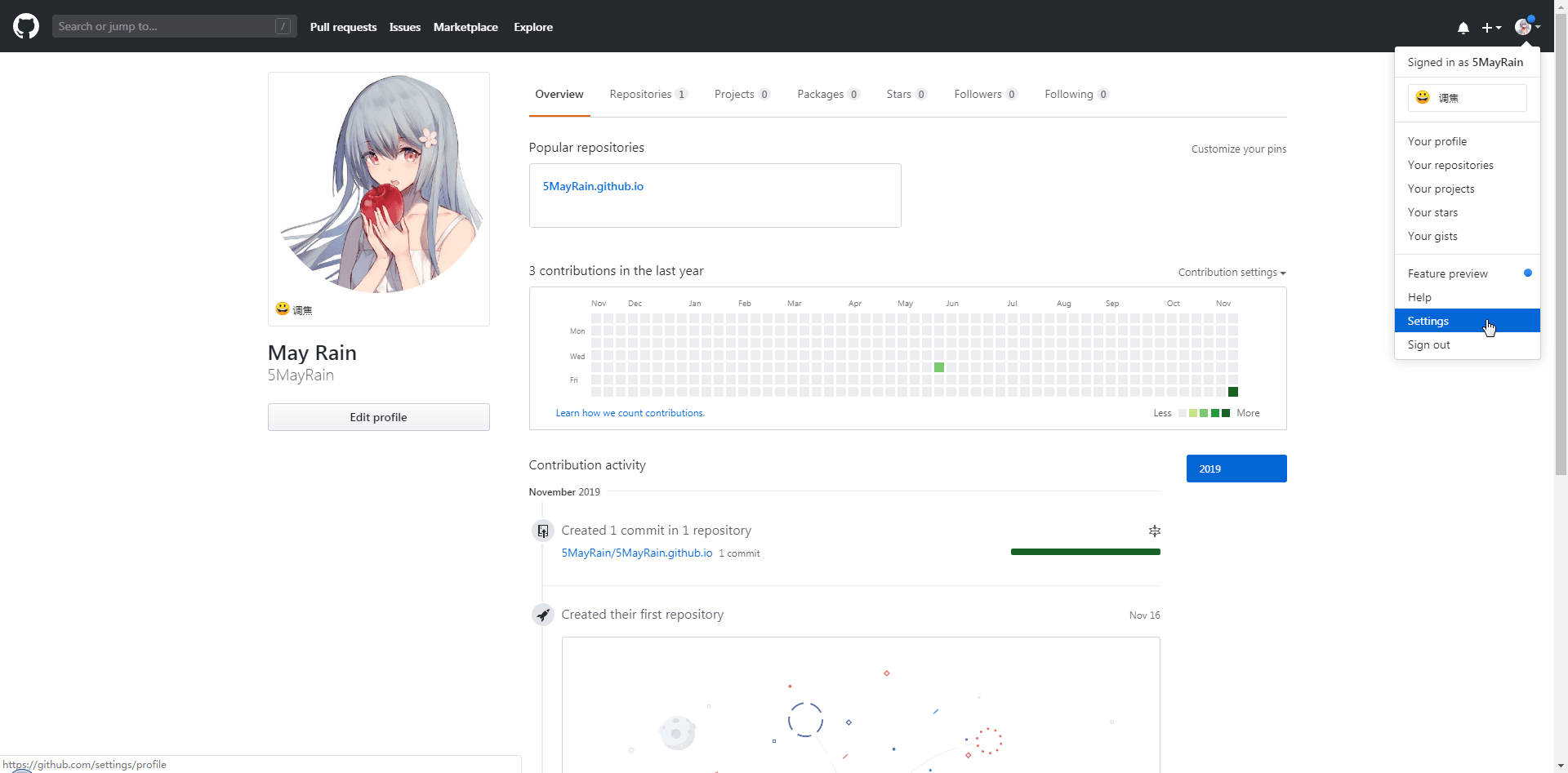The image size is (1568, 773).
Task: Click the 1 commit text
Action: 739,553
